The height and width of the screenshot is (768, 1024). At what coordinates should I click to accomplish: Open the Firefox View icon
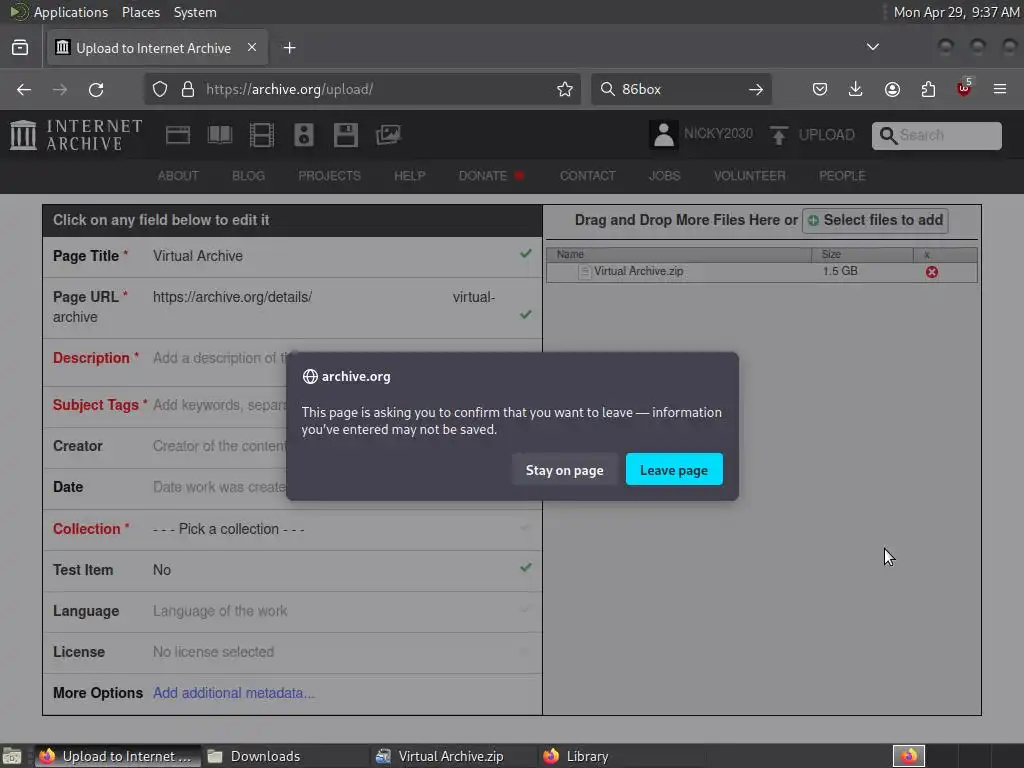pos(20,48)
